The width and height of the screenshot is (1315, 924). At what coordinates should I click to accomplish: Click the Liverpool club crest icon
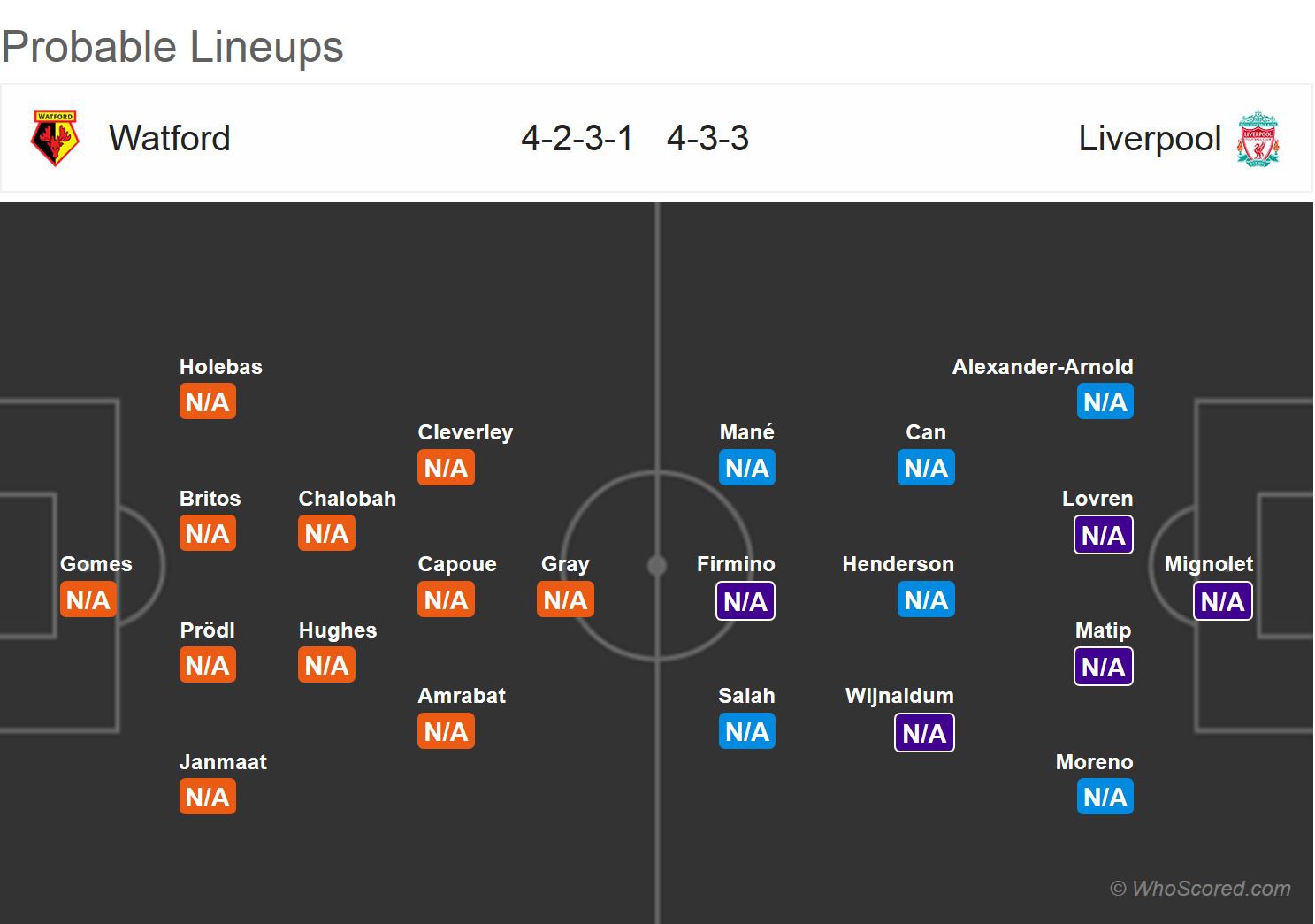tap(1258, 138)
